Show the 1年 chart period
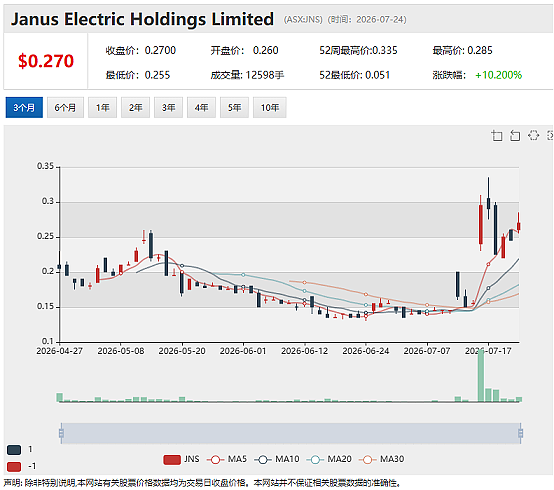The image size is (554, 490). click(102, 107)
